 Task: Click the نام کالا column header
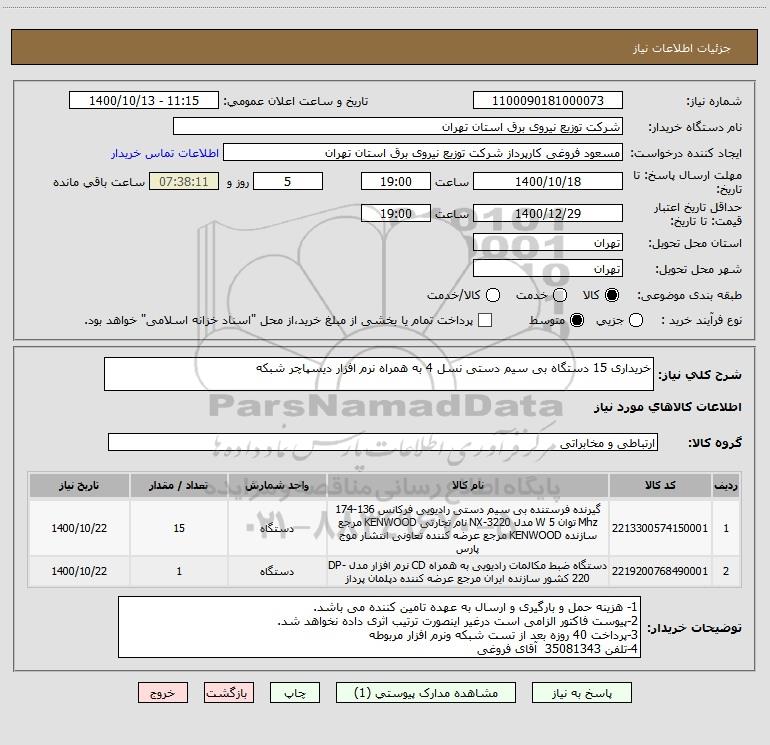pyautogui.click(x=468, y=486)
